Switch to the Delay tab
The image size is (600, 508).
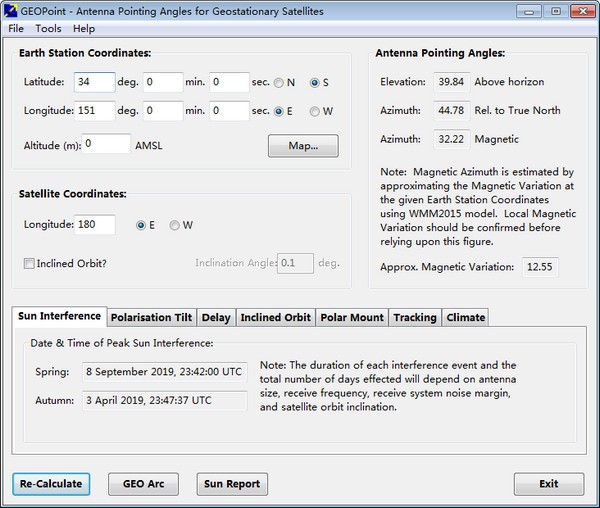tap(215, 318)
